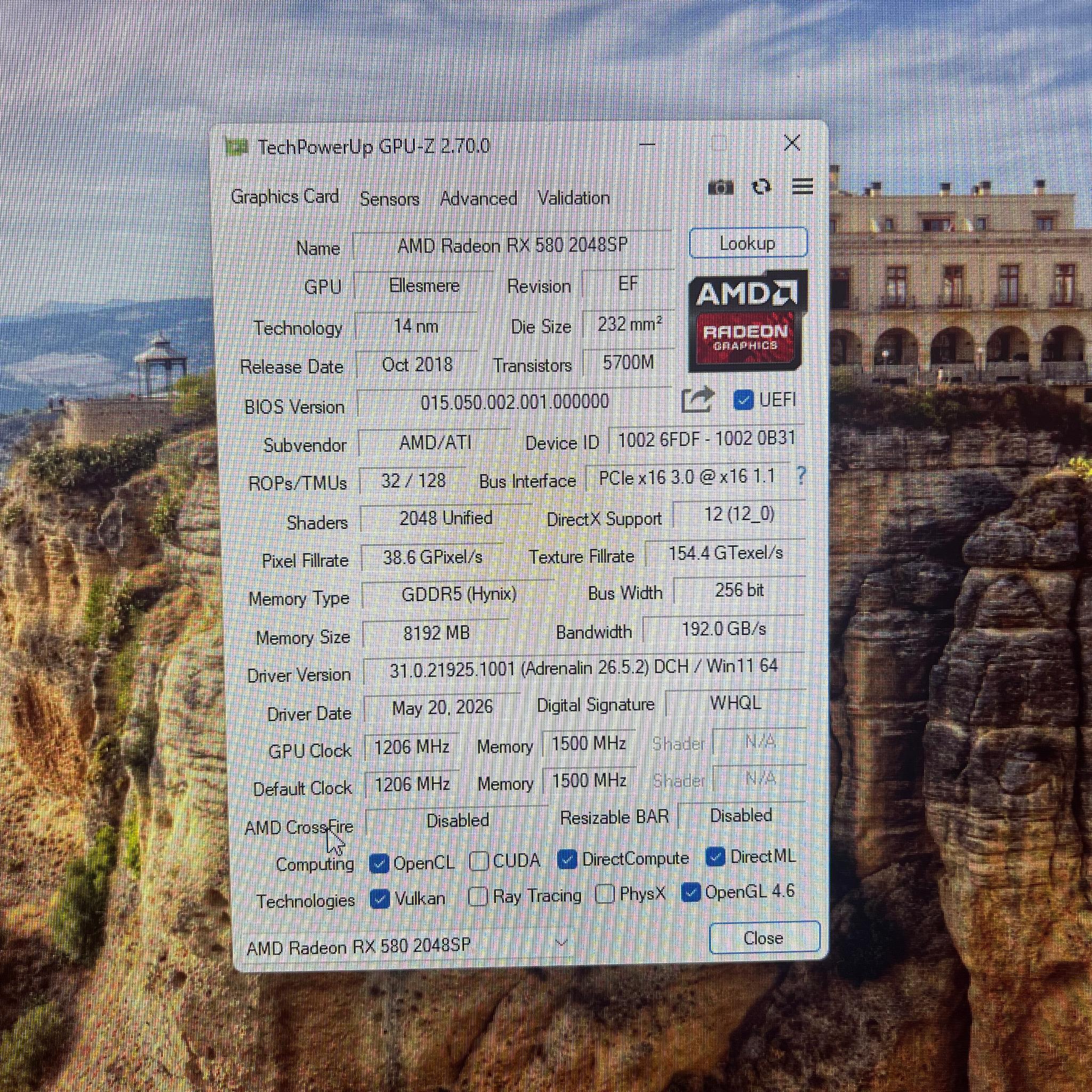The width and height of the screenshot is (1092, 1092).
Task: Click the GPU Clock value 1206 MHz
Action: tap(412, 747)
